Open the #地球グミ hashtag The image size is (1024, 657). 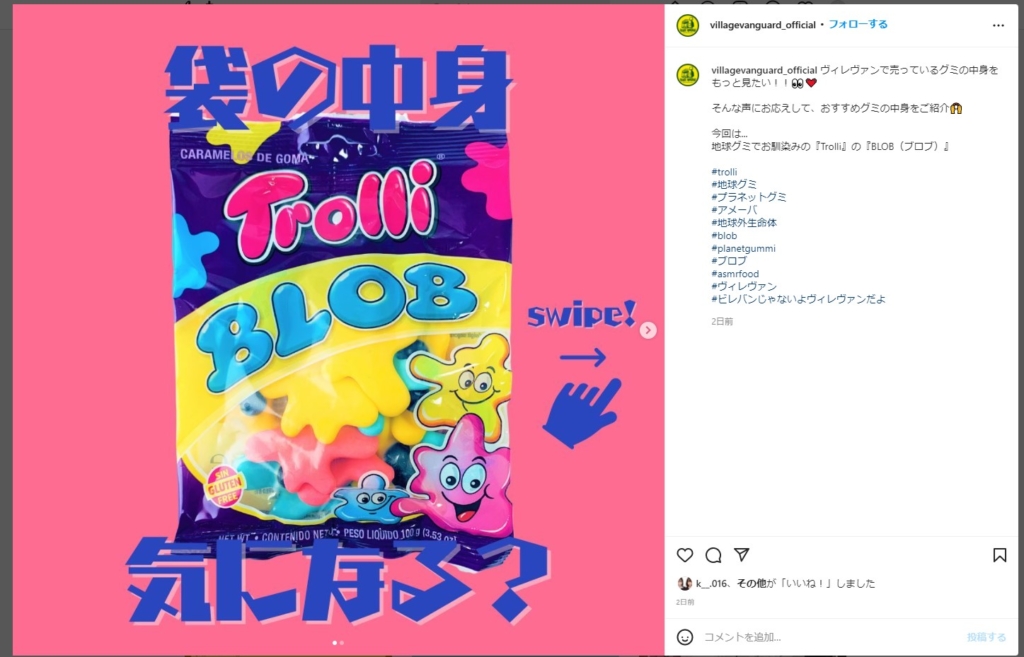point(734,185)
